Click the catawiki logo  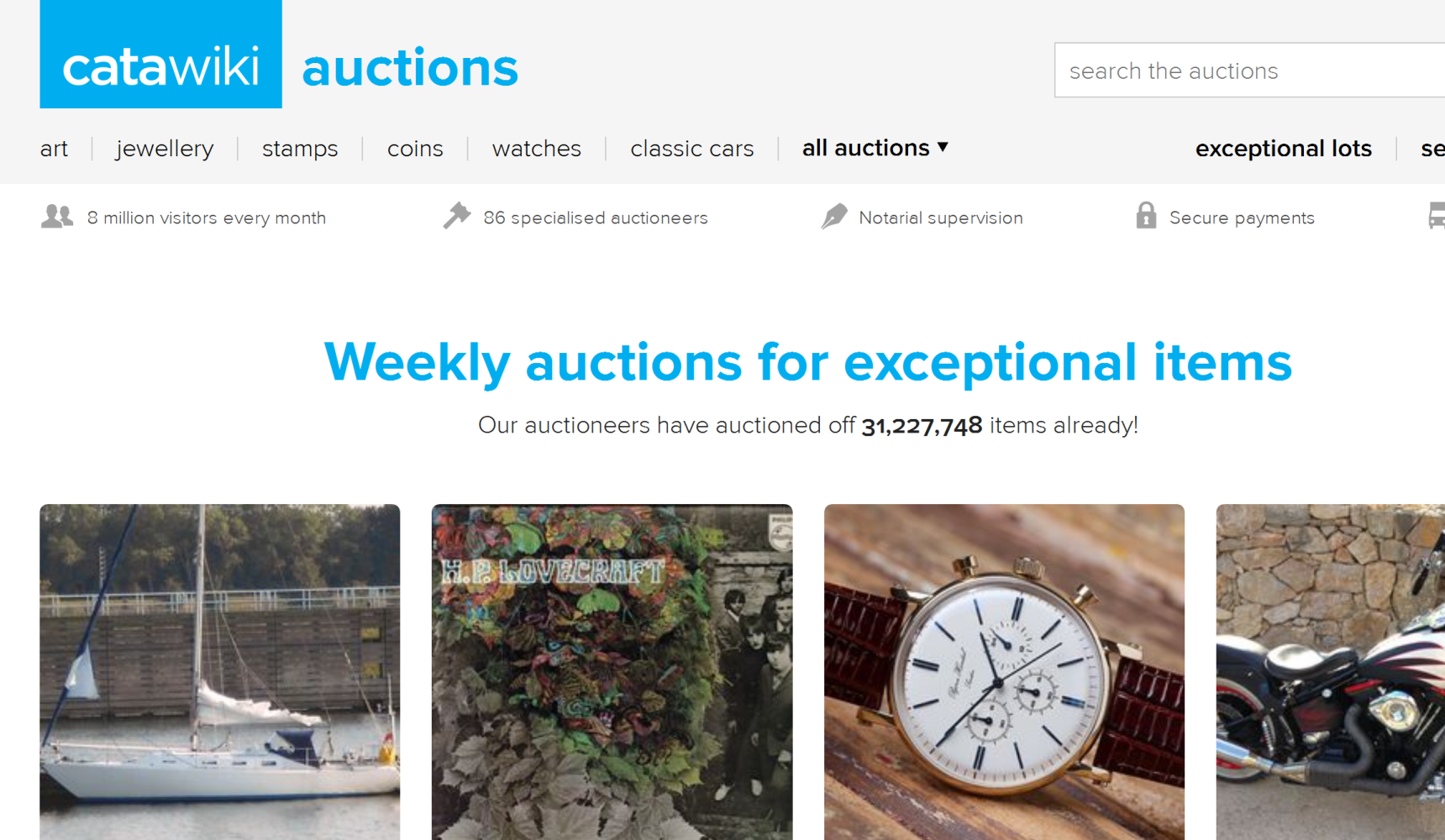click(x=160, y=55)
